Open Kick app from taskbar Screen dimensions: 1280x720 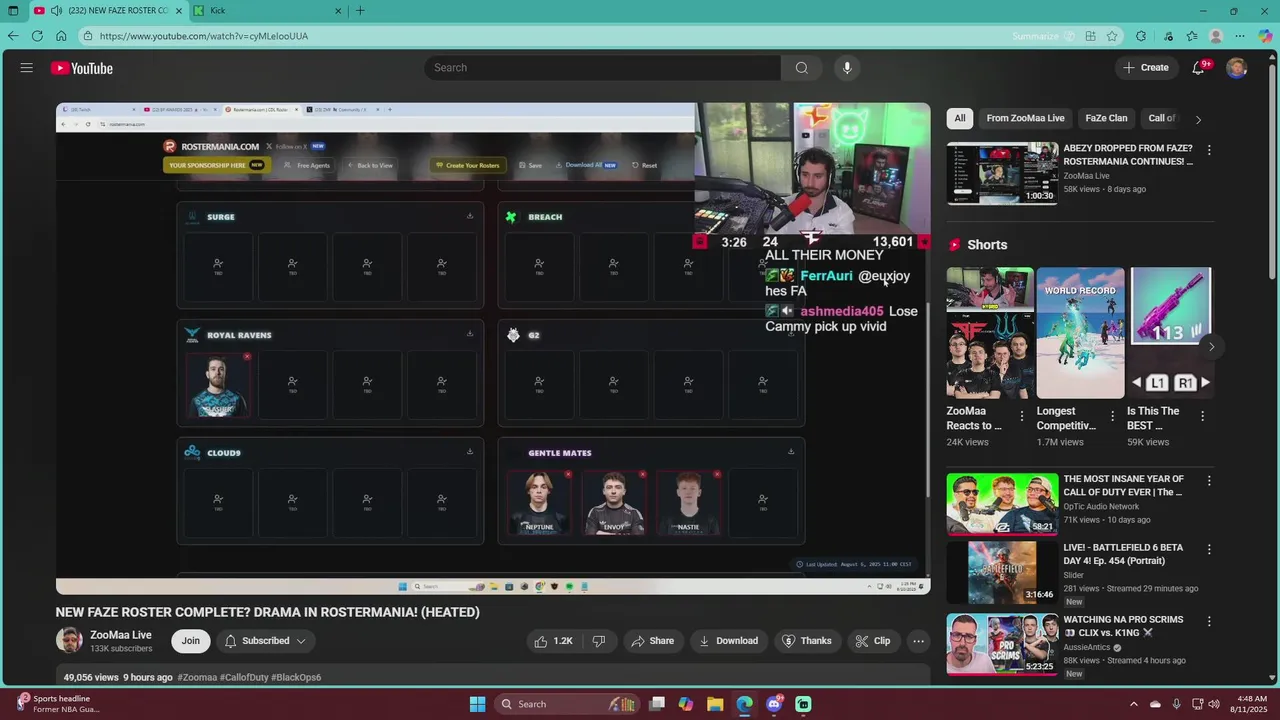[803, 704]
